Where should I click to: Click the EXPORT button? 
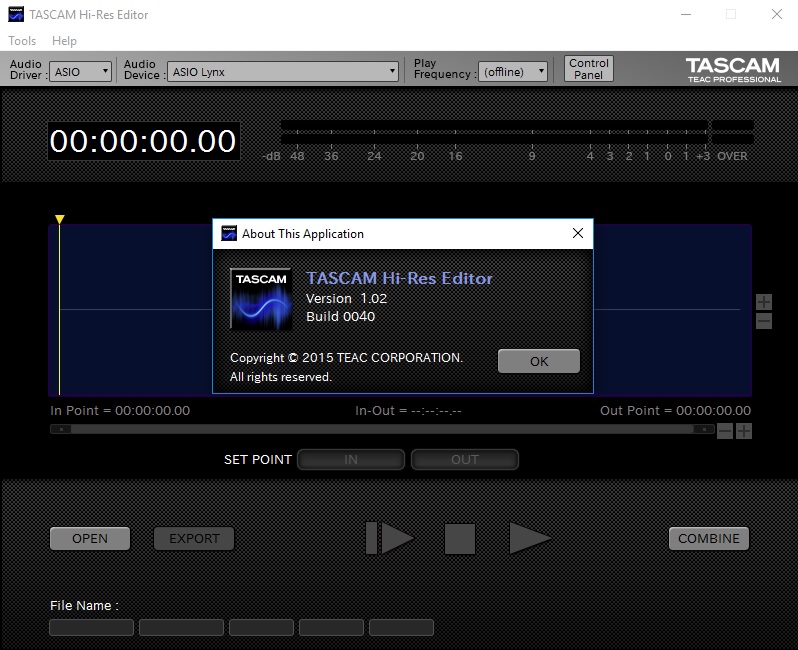[x=194, y=539]
